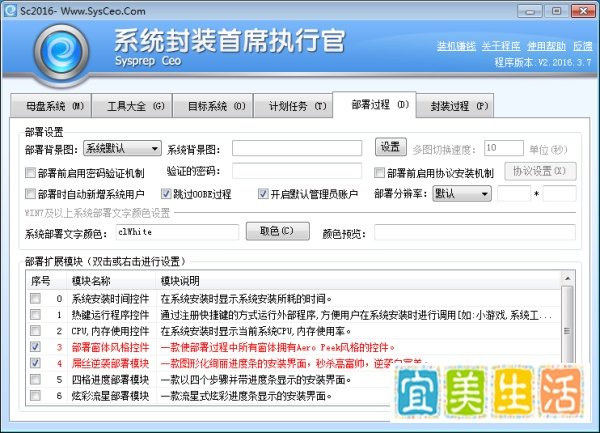This screenshot has width=600, height=433.
Task: Check module 6 炫彩流星部署模块 checkbox
Action: 35,396
